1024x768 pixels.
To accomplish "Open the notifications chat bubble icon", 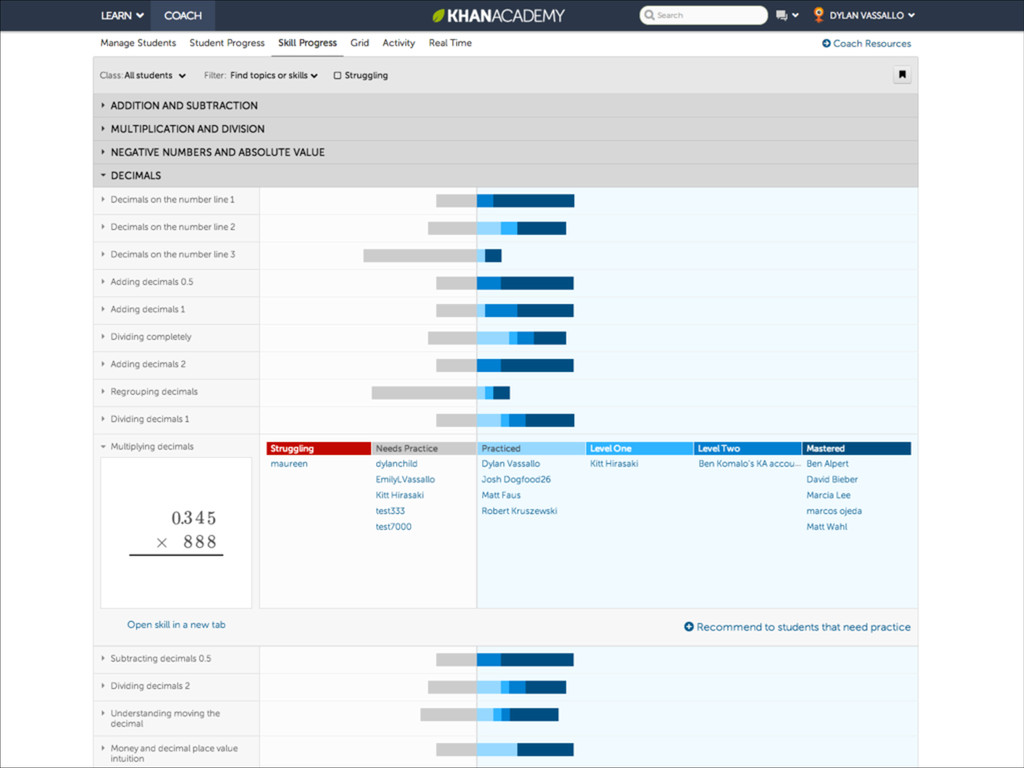I will (782, 16).
